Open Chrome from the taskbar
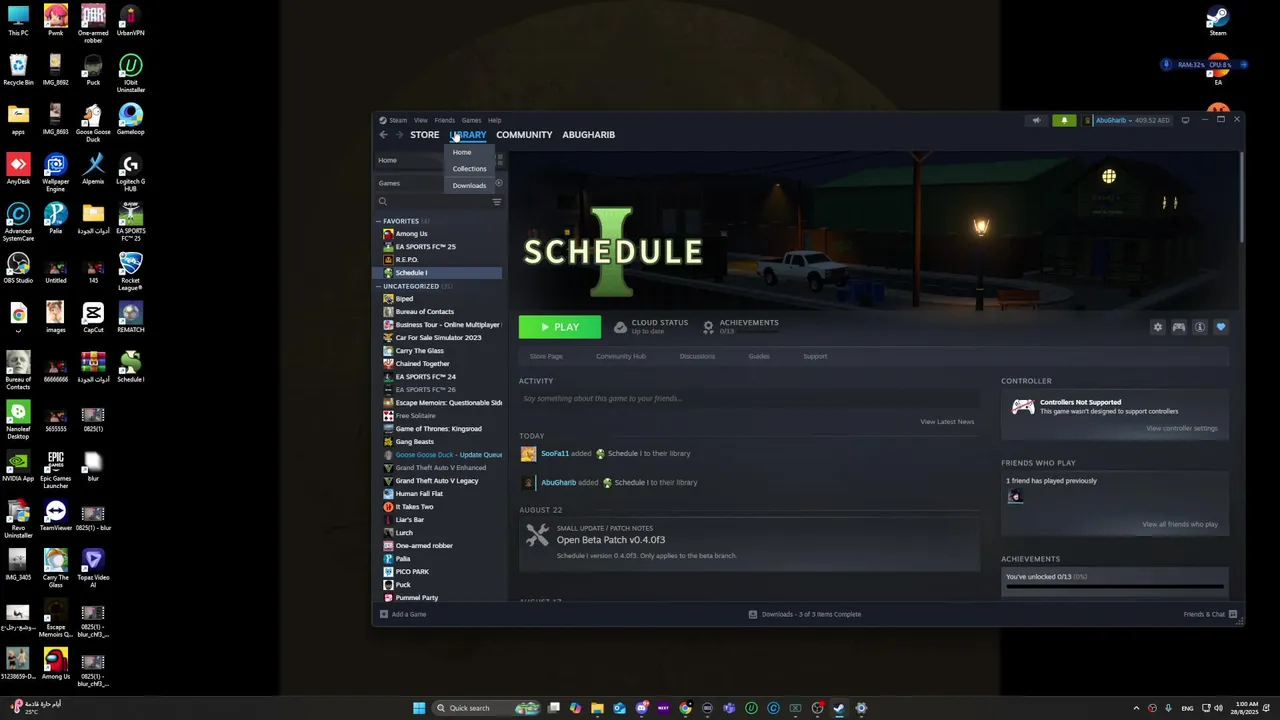The image size is (1280, 720). [x=685, y=708]
